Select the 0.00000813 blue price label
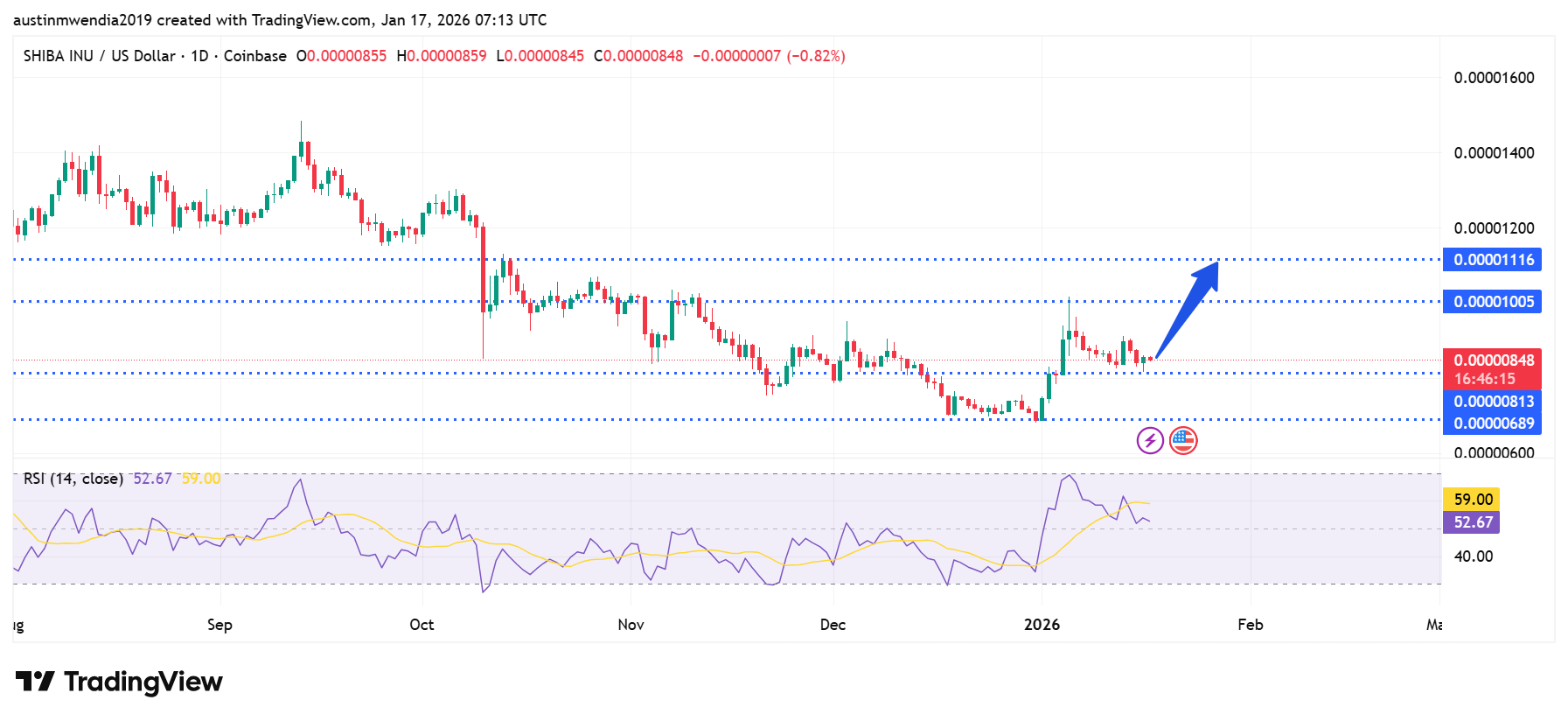 point(1492,402)
